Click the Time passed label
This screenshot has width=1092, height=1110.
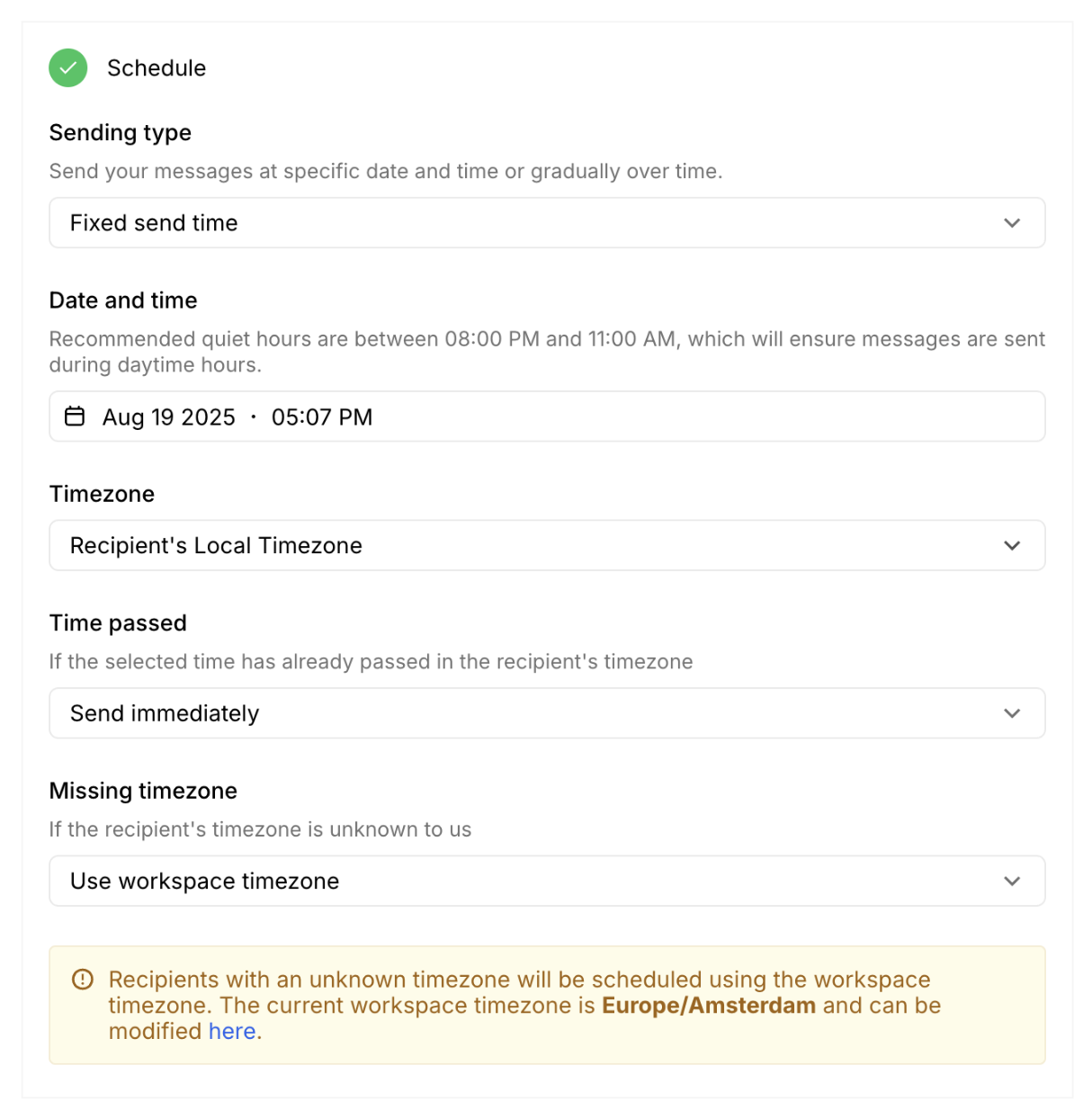click(118, 623)
